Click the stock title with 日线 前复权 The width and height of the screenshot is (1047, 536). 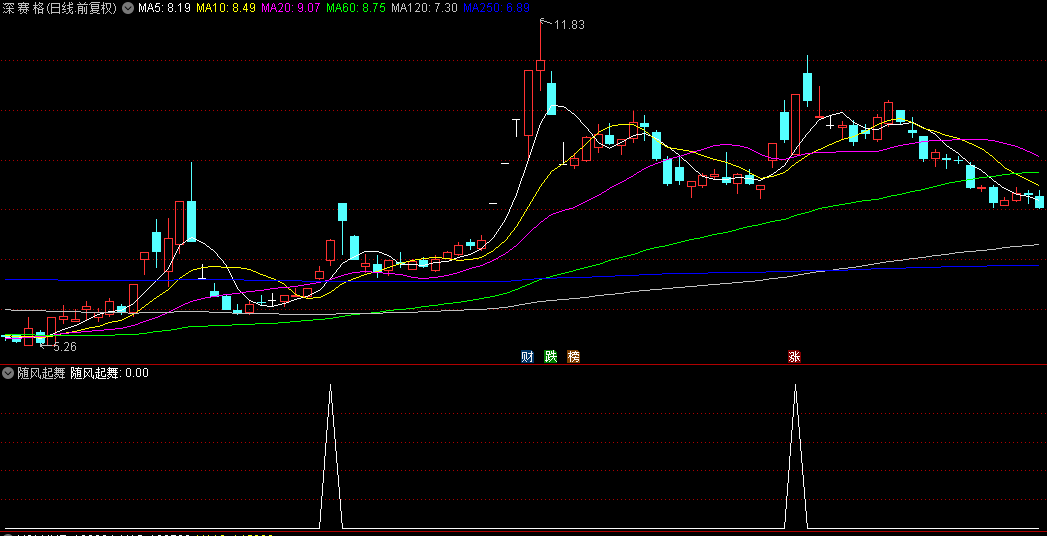coord(60,8)
